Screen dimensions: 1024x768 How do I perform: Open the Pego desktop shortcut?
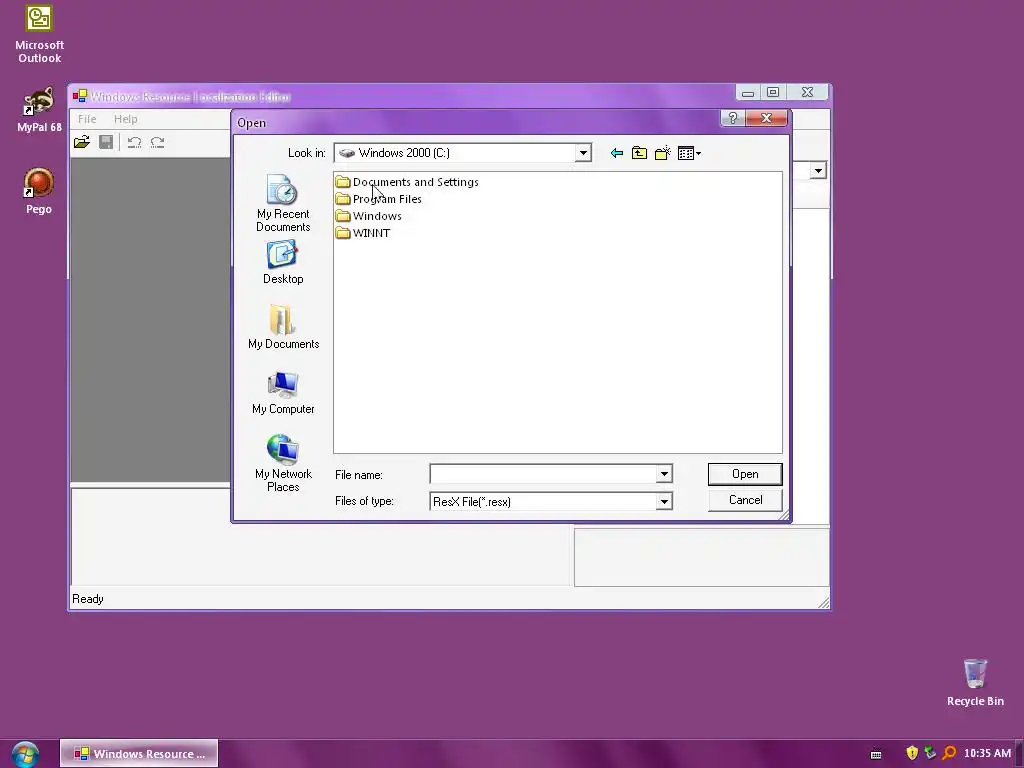[39, 191]
